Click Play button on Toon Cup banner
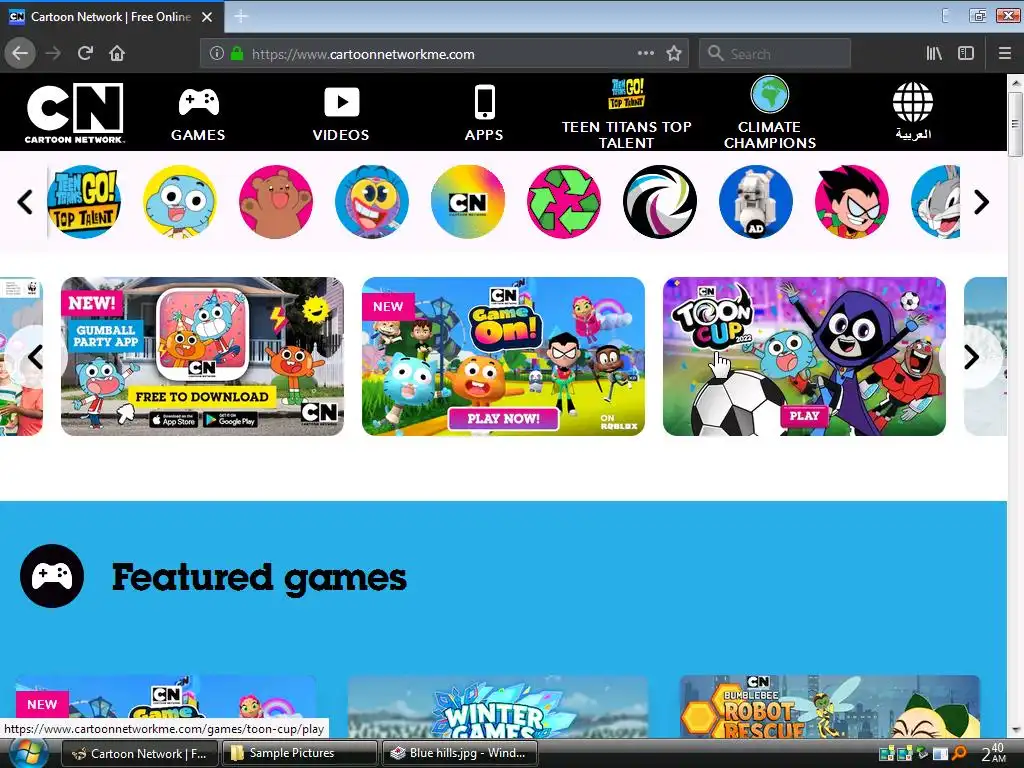This screenshot has width=1024, height=768. [x=804, y=416]
